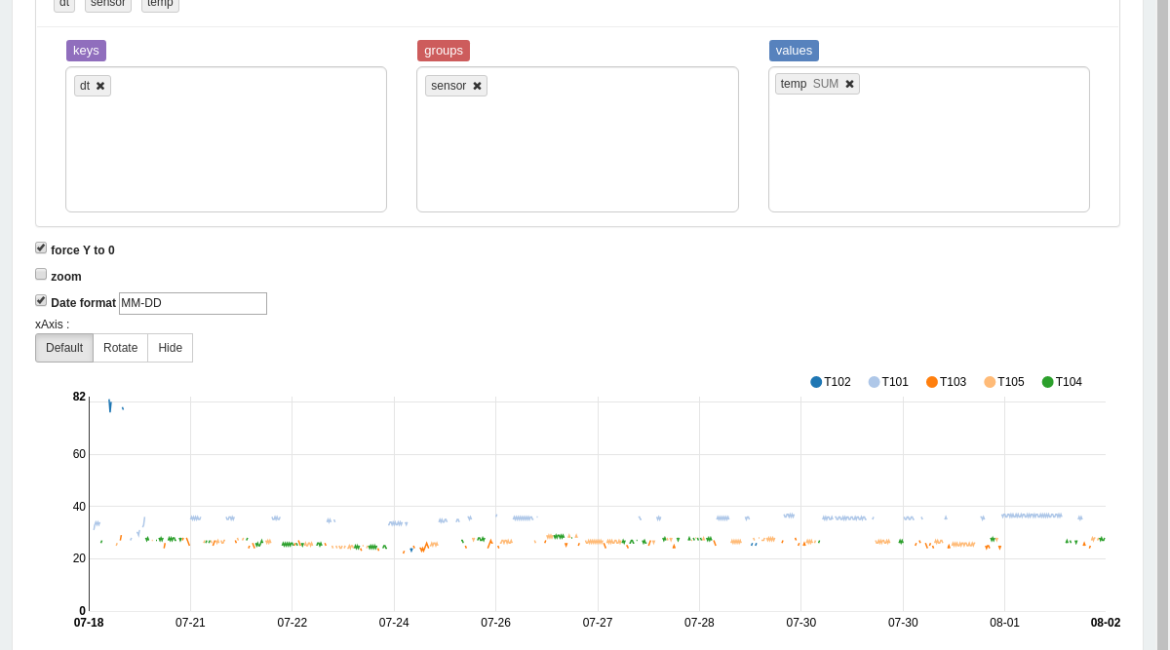
Task: Toggle the T103 series legend dot
Action: click(932, 382)
